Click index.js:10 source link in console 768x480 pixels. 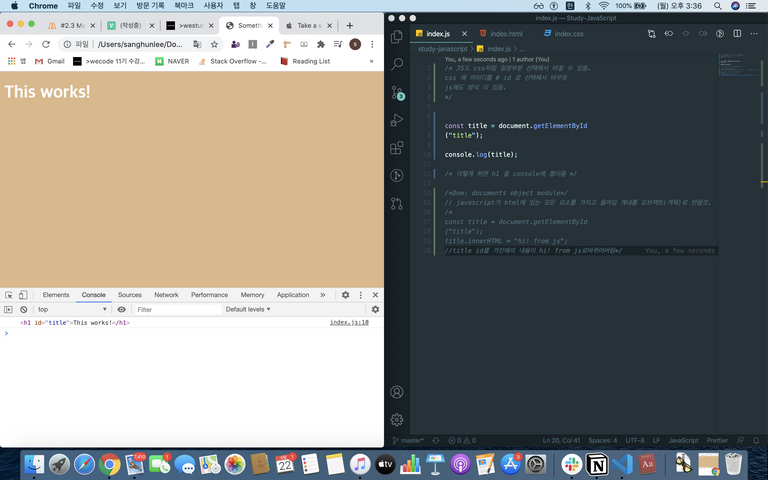point(349,322)
